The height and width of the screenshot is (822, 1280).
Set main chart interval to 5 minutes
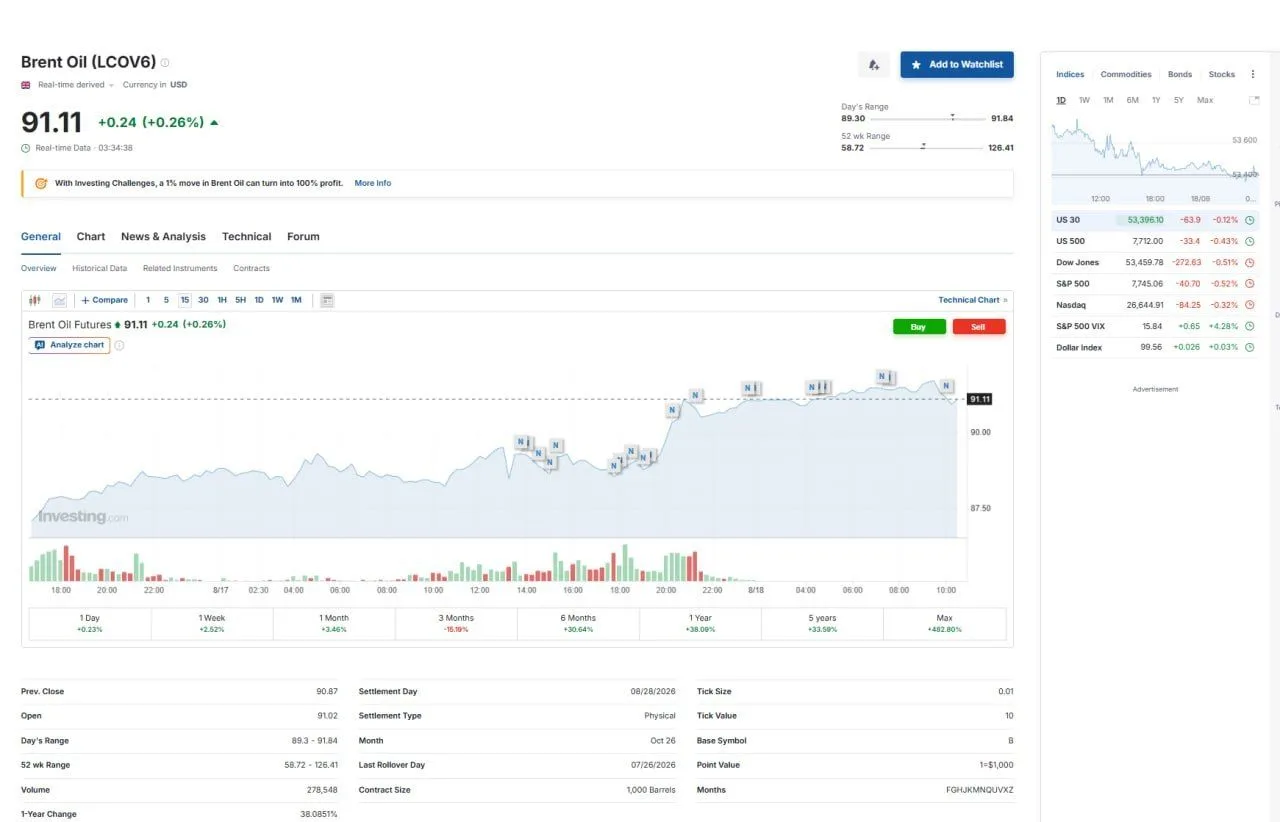tap(166, 300)
